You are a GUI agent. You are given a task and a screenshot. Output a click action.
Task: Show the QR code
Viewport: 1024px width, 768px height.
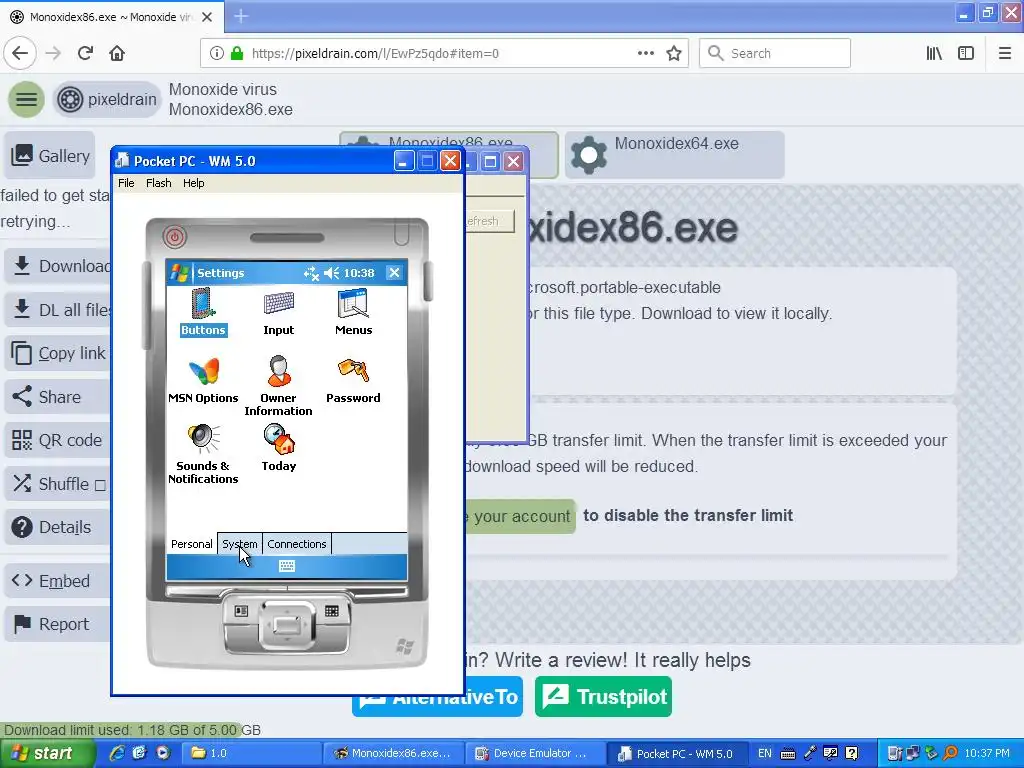pyautogui.click(x=59, y=440)
